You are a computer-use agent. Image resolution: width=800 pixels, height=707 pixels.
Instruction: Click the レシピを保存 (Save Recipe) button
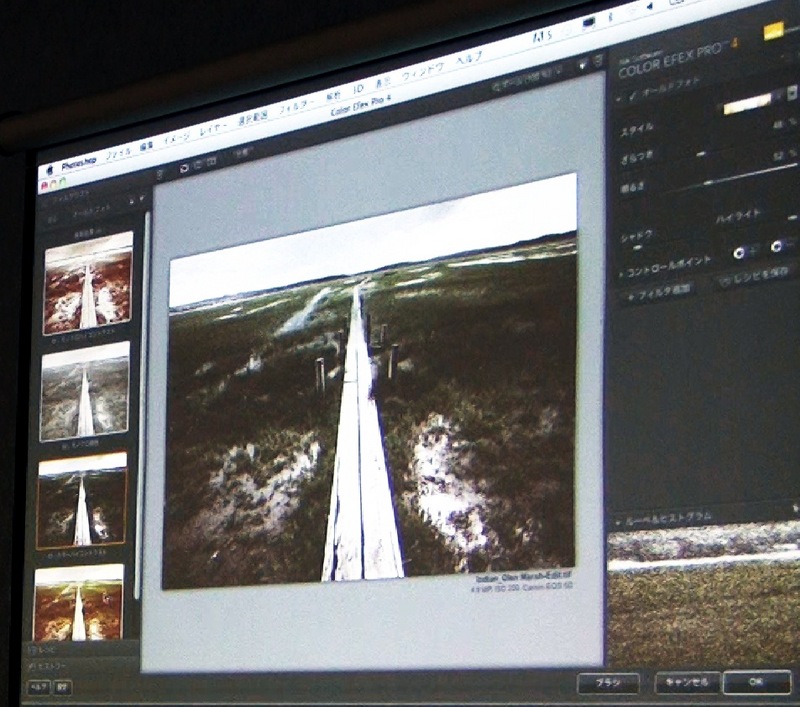tap(753, 276)
